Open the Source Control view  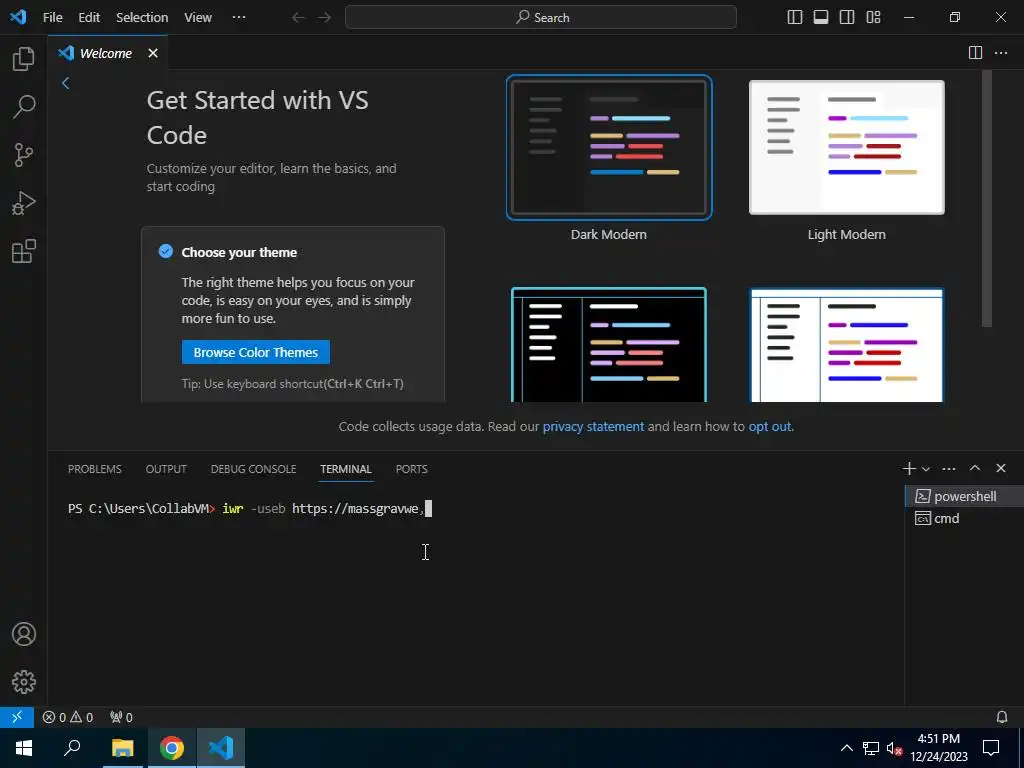24,155
